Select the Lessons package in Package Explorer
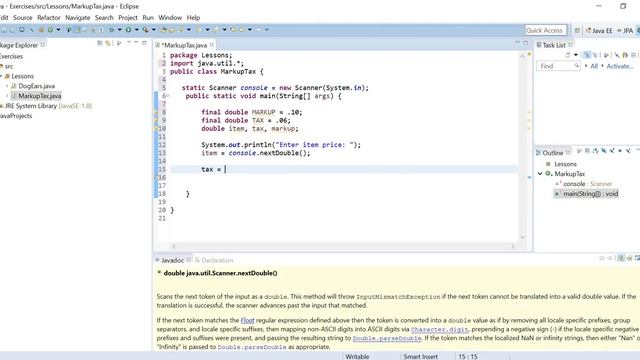 22,76
